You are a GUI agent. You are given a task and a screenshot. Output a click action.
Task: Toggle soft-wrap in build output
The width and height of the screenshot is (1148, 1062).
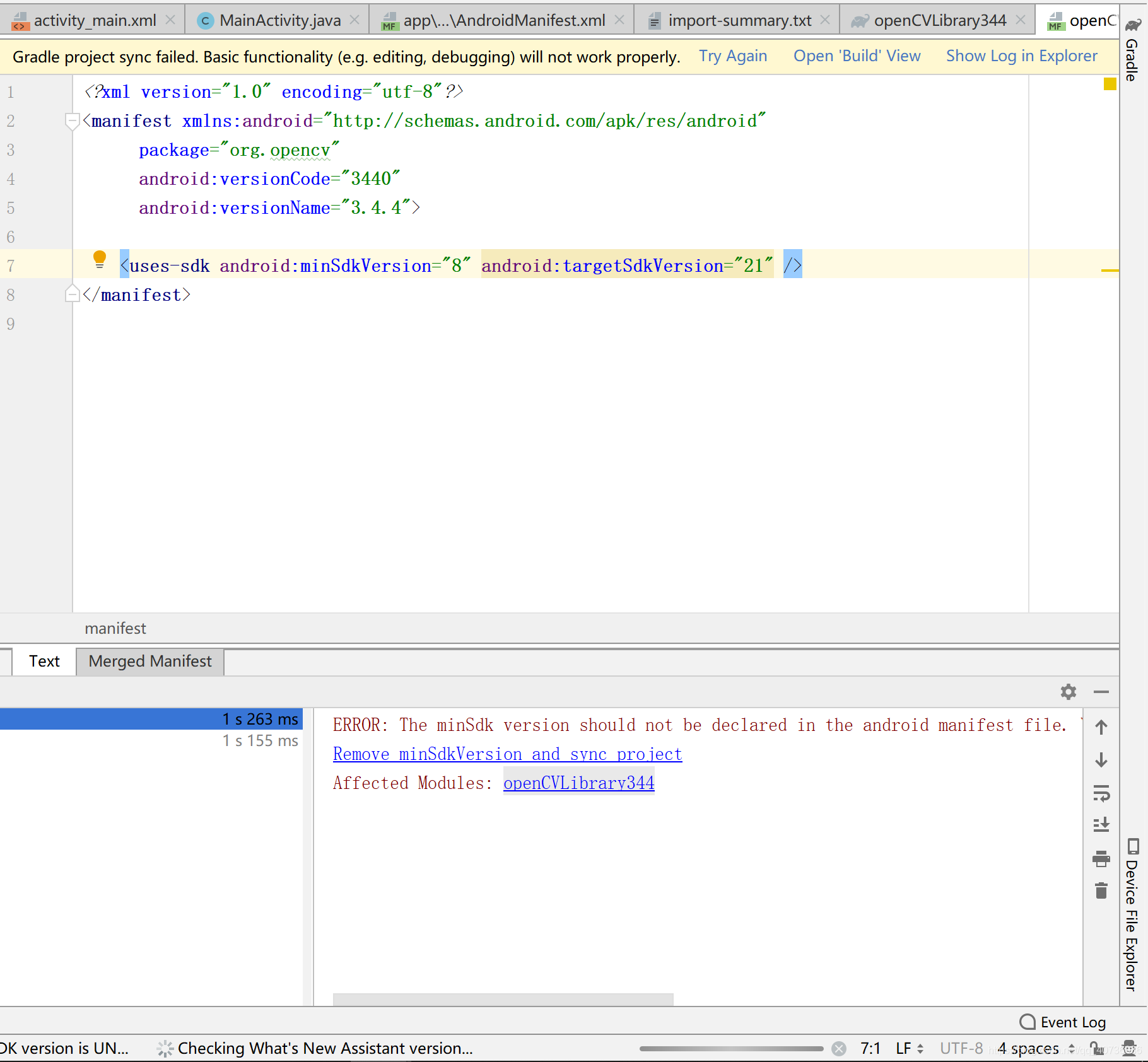point(1101,793)
